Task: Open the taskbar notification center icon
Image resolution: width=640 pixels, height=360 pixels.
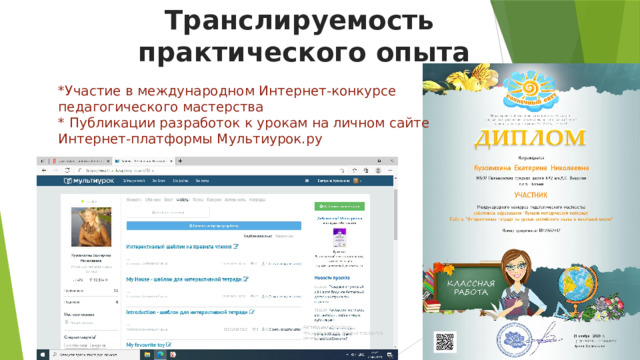Action: [390, 355]
